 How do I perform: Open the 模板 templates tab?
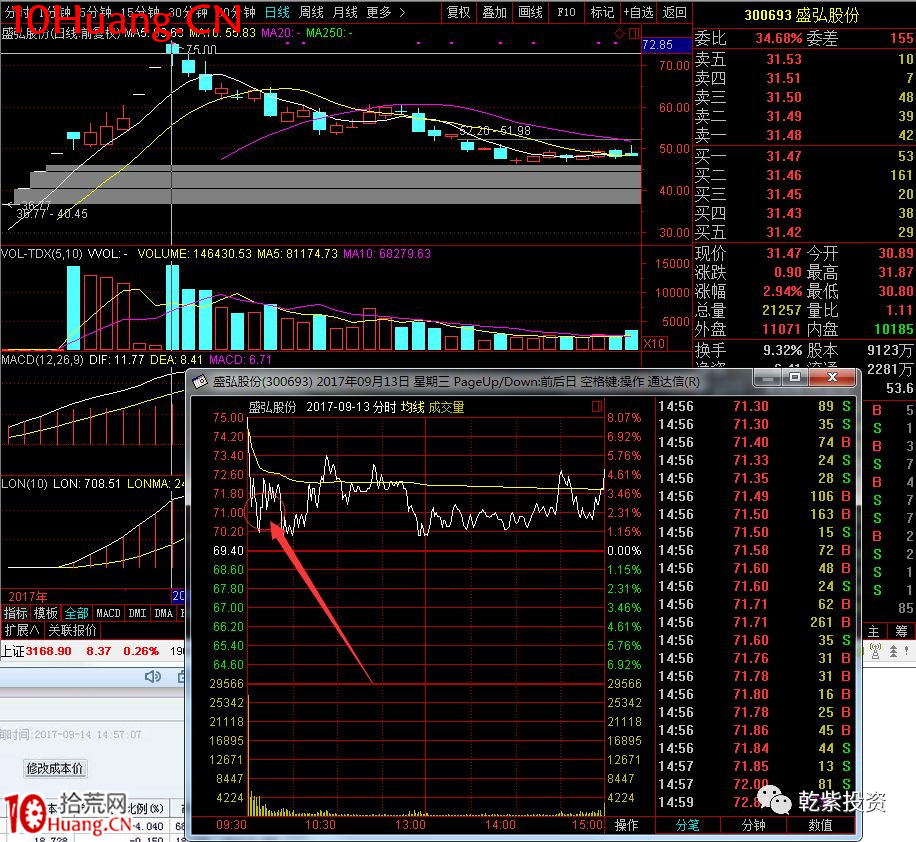point(46,613)
